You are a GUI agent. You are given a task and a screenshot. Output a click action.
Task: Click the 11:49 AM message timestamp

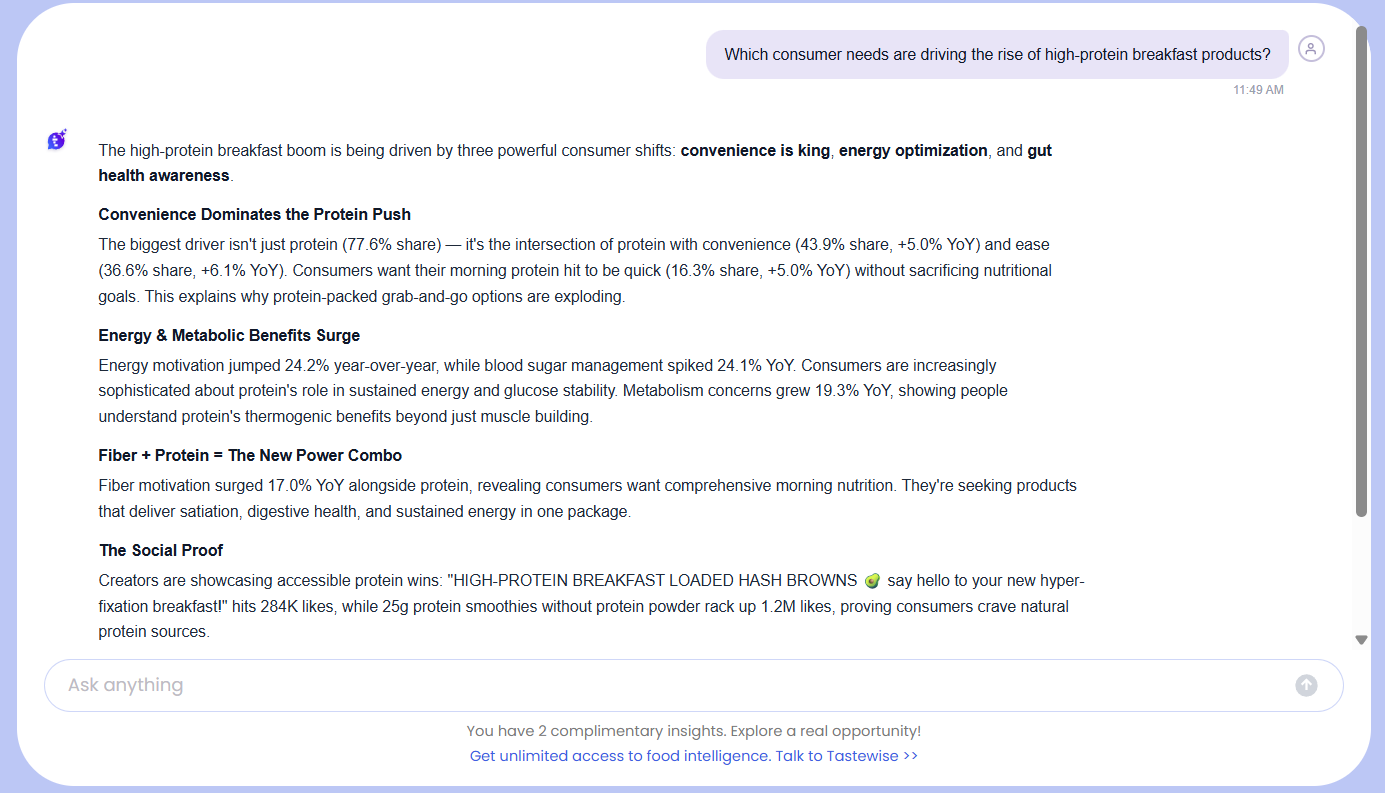(1258, 90)
